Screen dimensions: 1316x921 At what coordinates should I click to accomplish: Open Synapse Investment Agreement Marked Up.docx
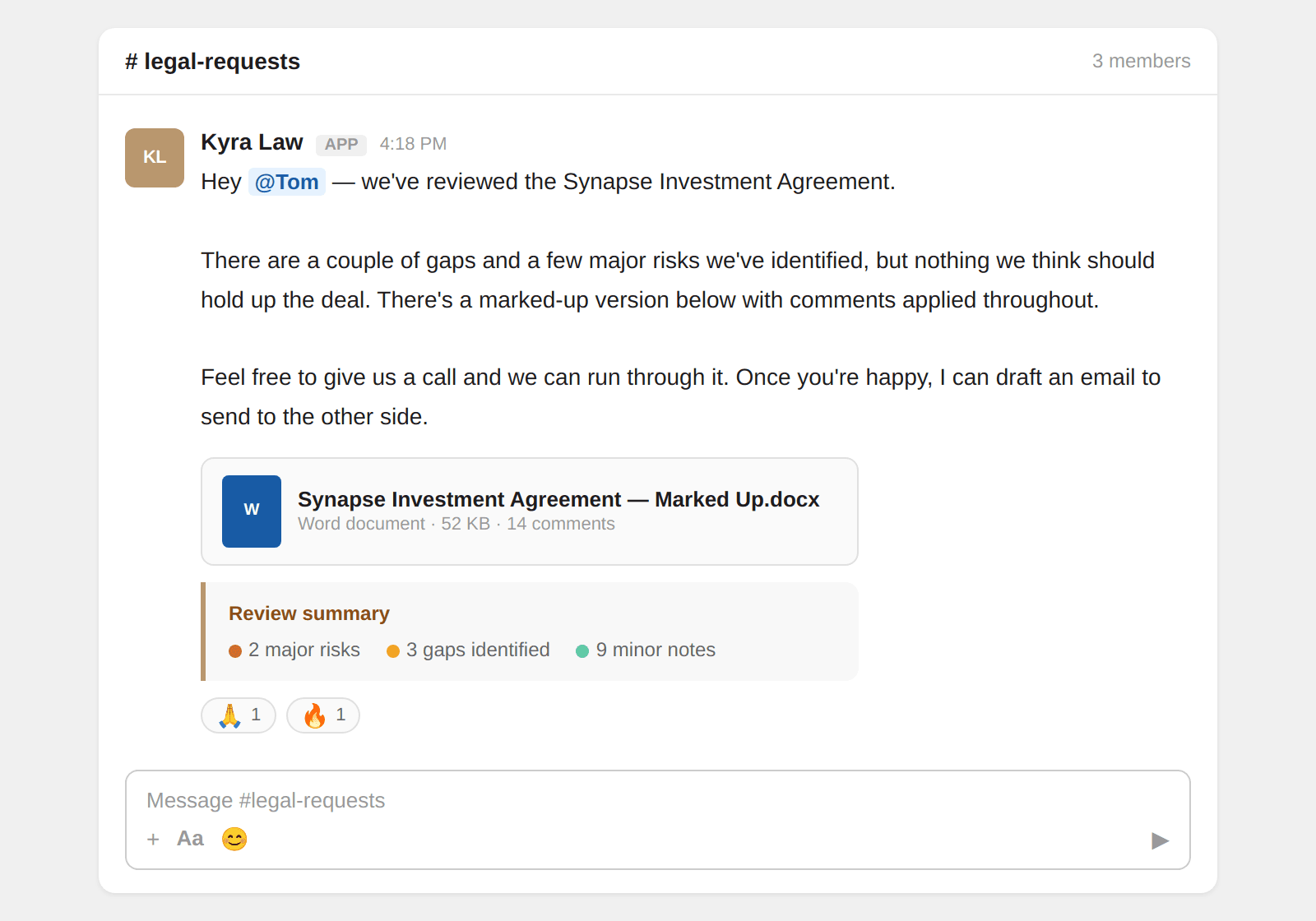coord(558,500)
